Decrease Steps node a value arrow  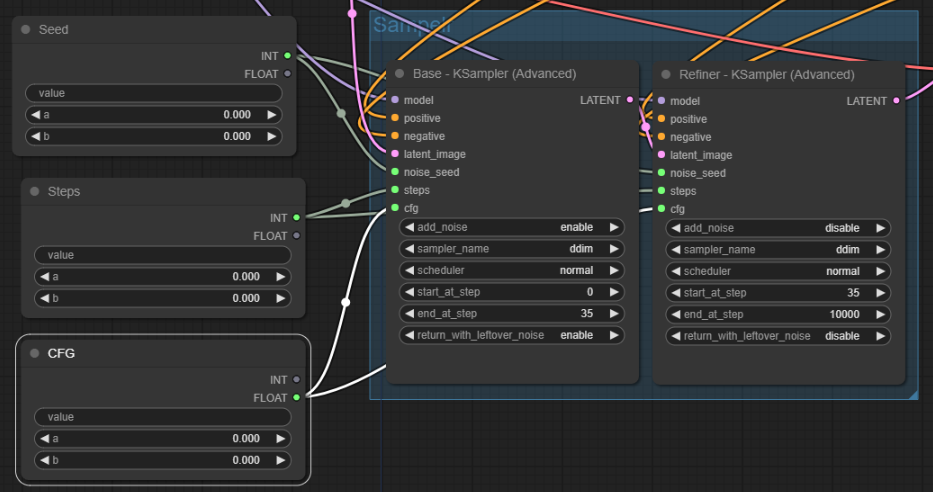(45, 276)
